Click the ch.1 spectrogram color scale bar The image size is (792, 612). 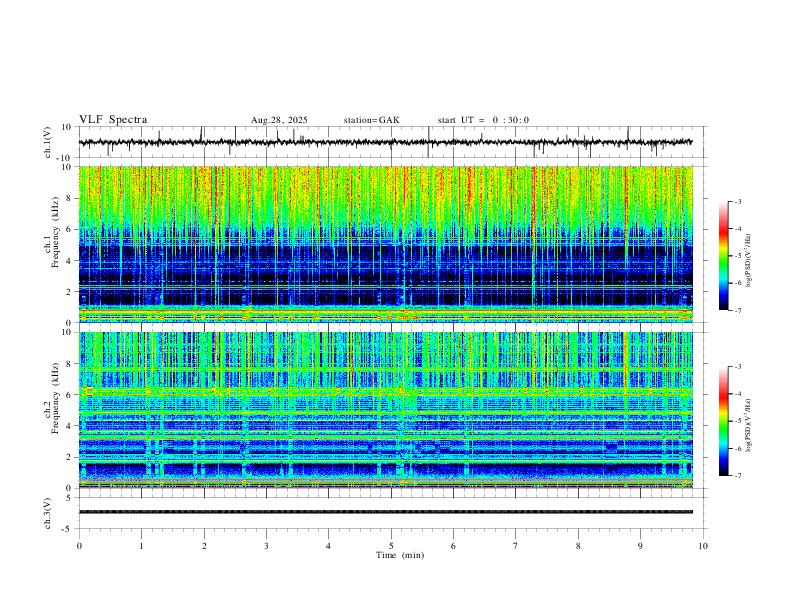(723, 256)
